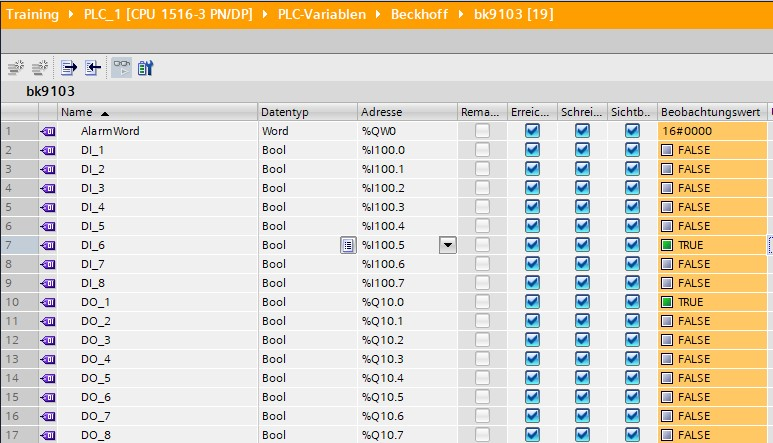The width and height of the screenshot is (773, 443).
Task: Click the tag icon of DI_1 row
Action: tap(48, 150)
